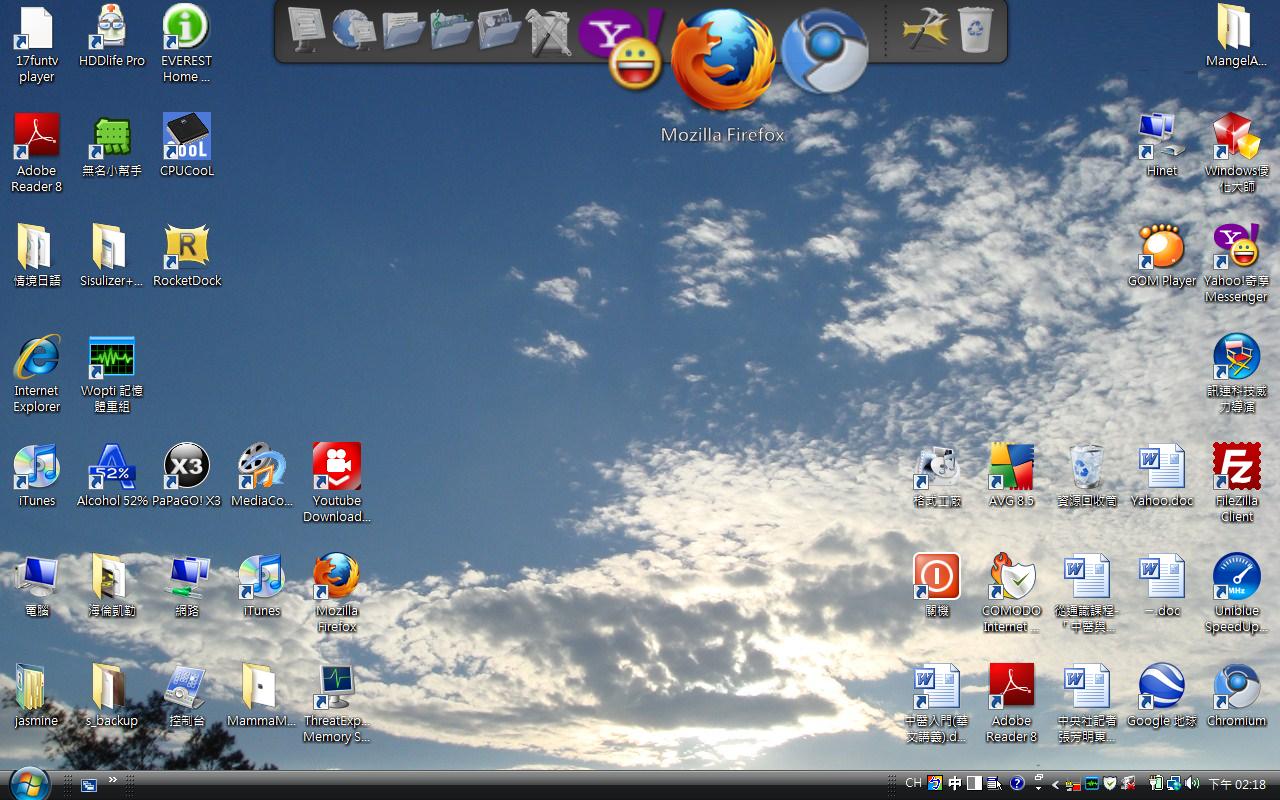1280x800 pixels.
Task: Open the taskbar clock showing 下午 02:18
Action: coord(1238,785)
